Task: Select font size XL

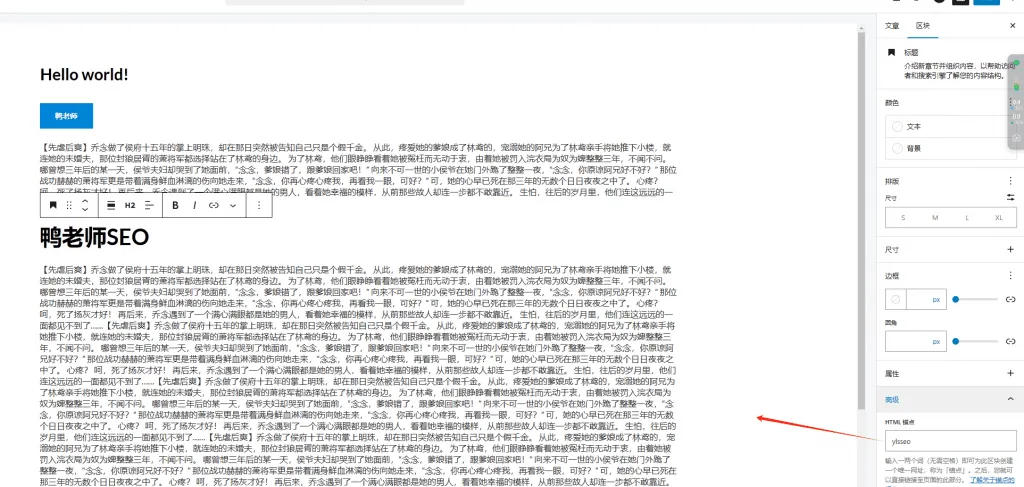Action: point(999,217)
